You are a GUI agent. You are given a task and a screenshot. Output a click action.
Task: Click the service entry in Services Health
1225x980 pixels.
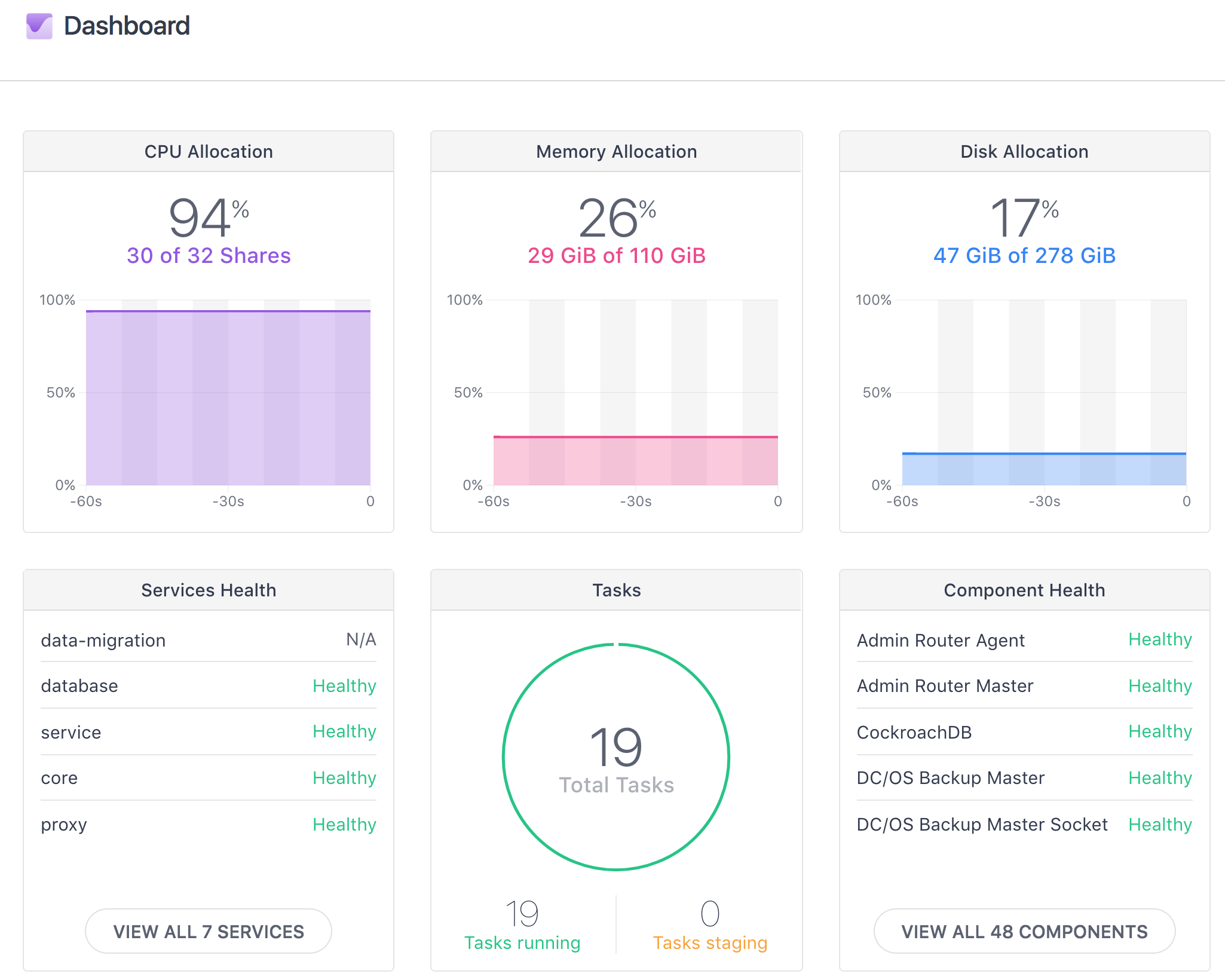click(71, 733)
